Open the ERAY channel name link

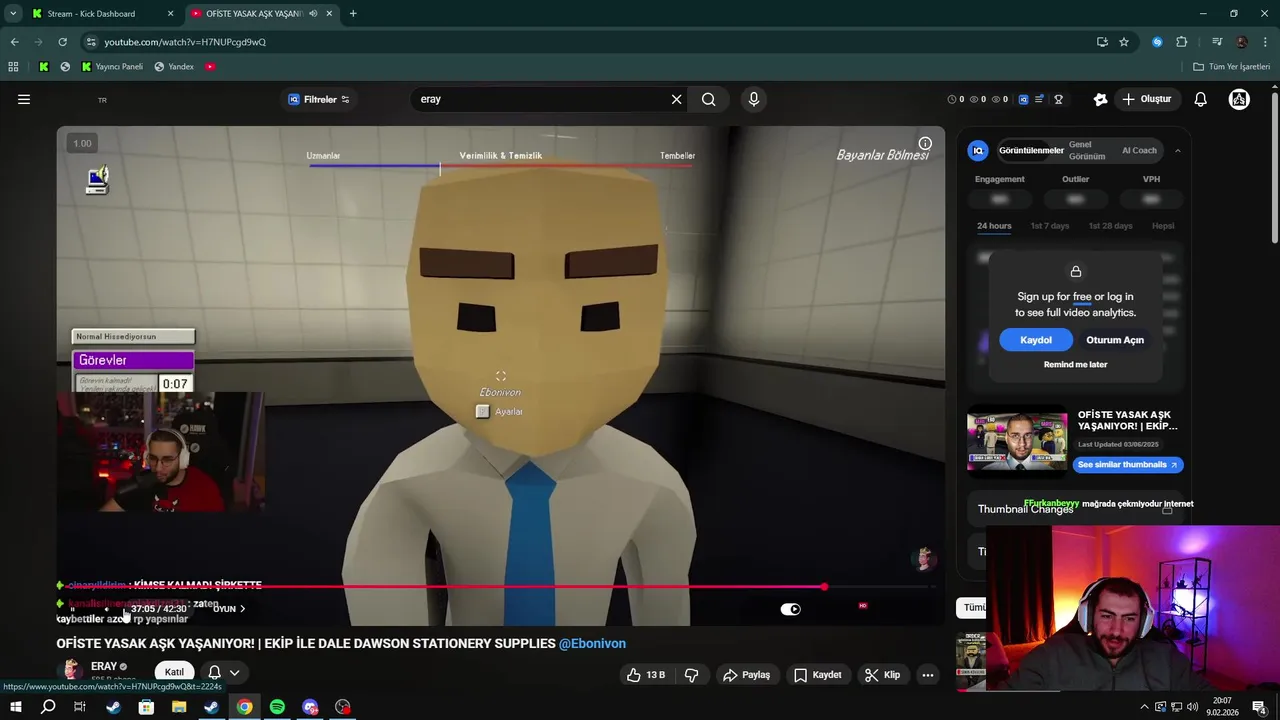coord(104,666)
